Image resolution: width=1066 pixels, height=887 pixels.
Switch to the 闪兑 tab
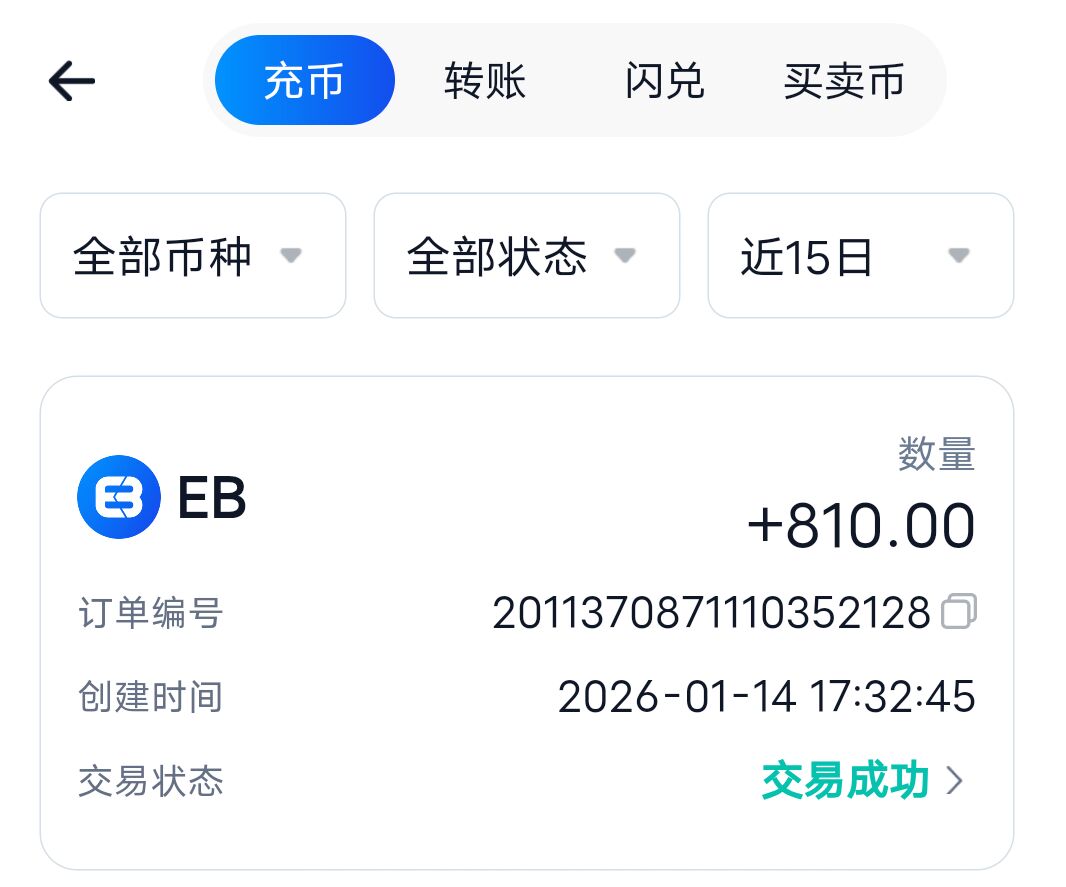[x=663, y=80]
